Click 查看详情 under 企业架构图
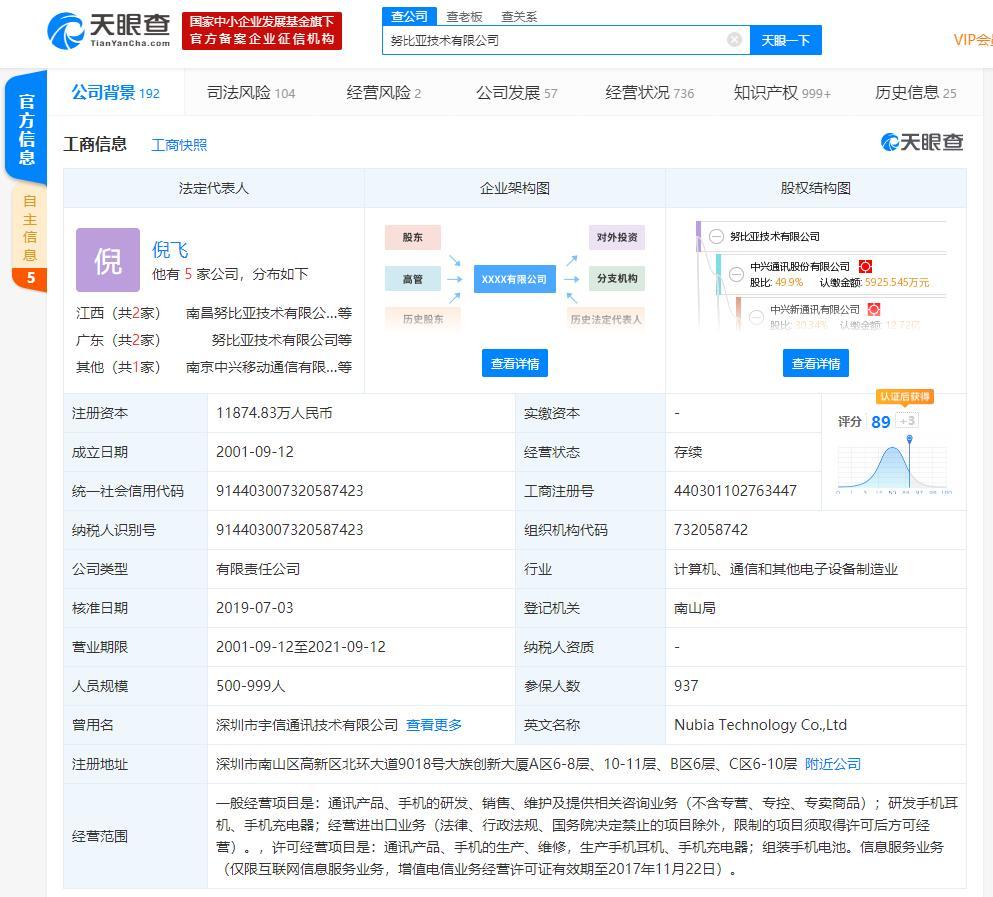The image size is (993, 897). point(515,363)
